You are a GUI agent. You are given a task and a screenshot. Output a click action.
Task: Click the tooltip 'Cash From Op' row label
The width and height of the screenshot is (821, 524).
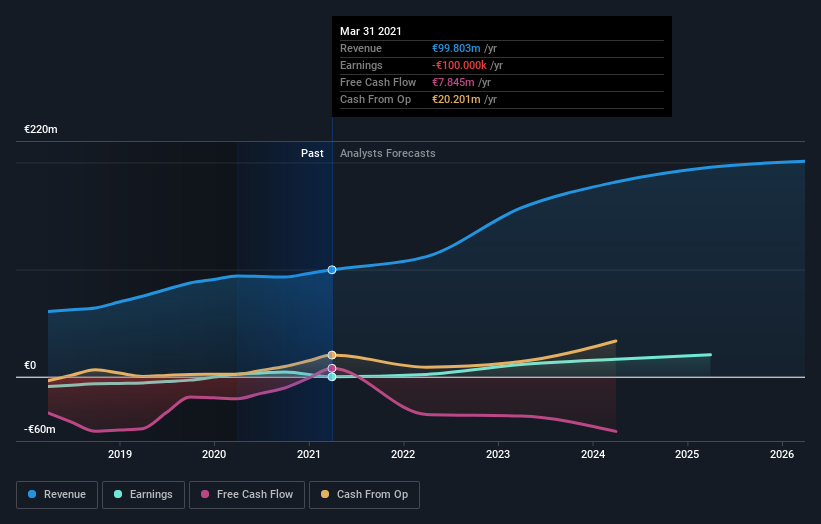(375, 99)
